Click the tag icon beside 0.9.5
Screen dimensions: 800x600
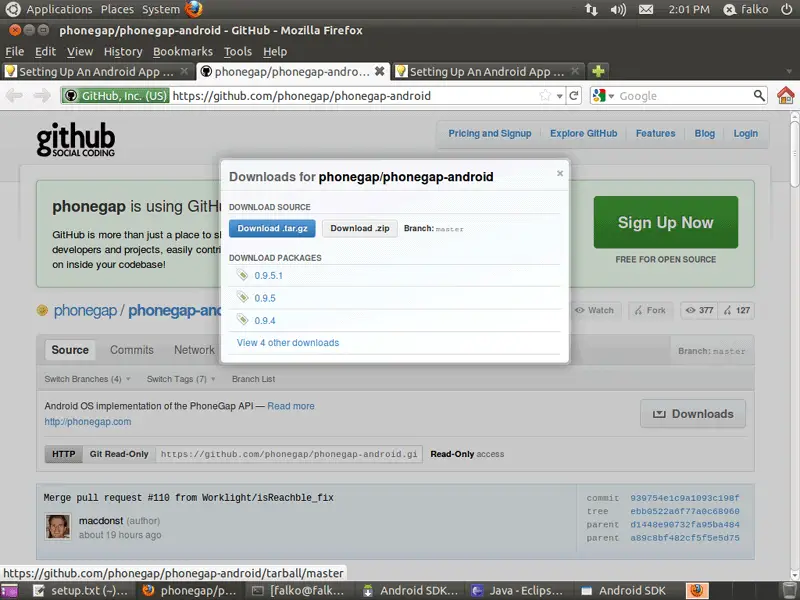click(x=242, y=297)
